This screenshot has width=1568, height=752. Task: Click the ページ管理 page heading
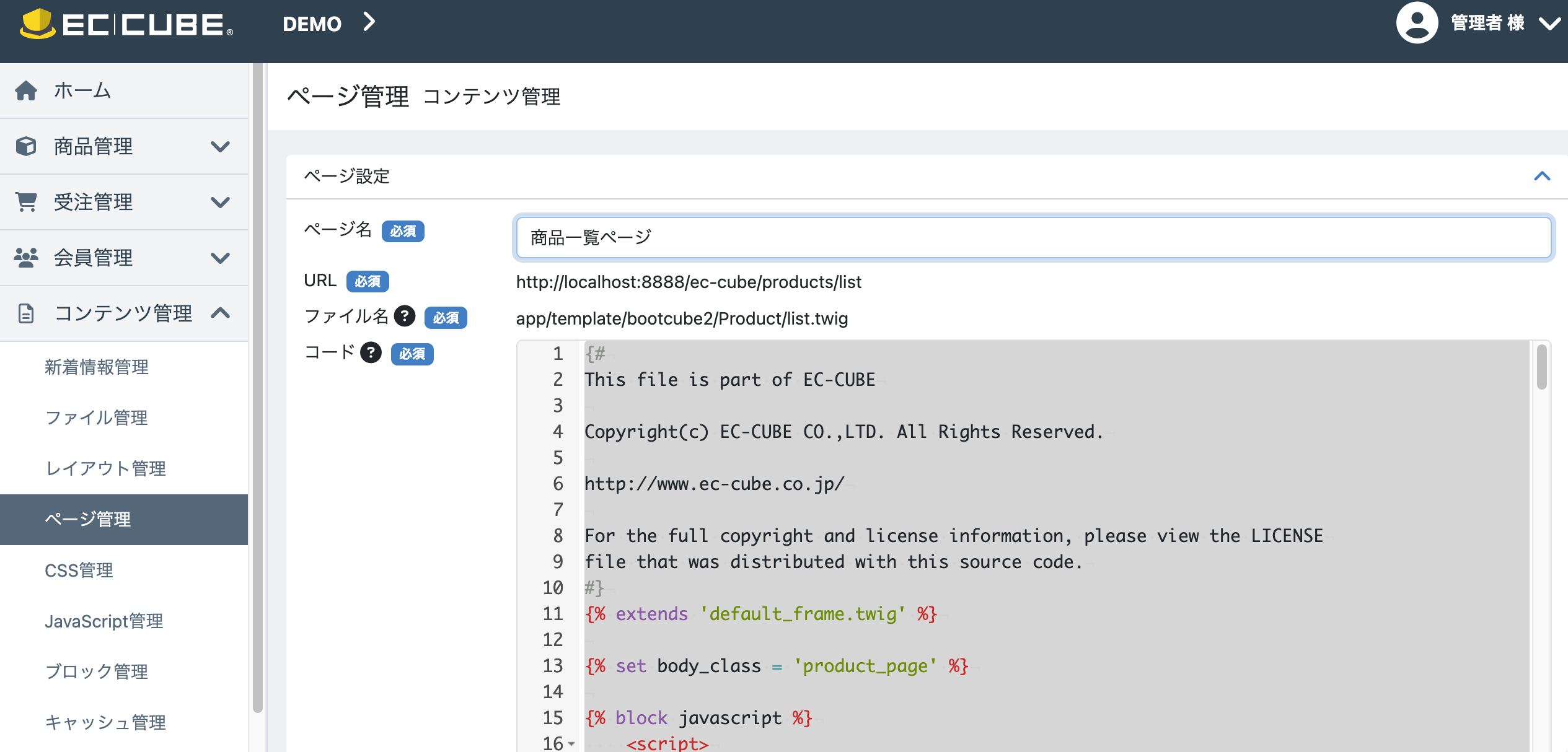point(348,97)
